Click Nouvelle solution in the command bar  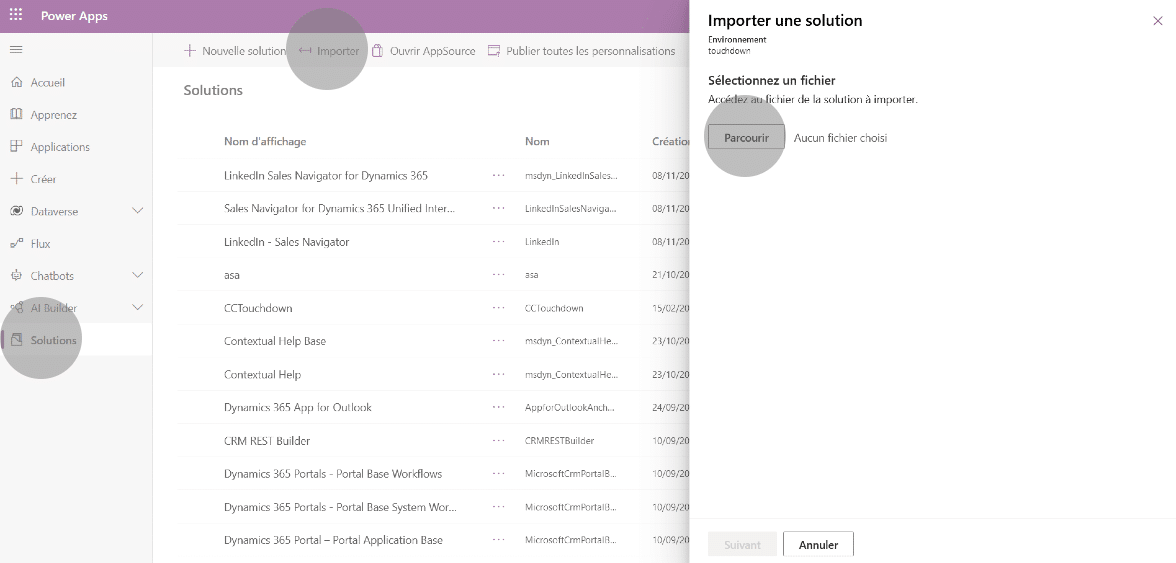pyautogui.click(x=235, y=51)
